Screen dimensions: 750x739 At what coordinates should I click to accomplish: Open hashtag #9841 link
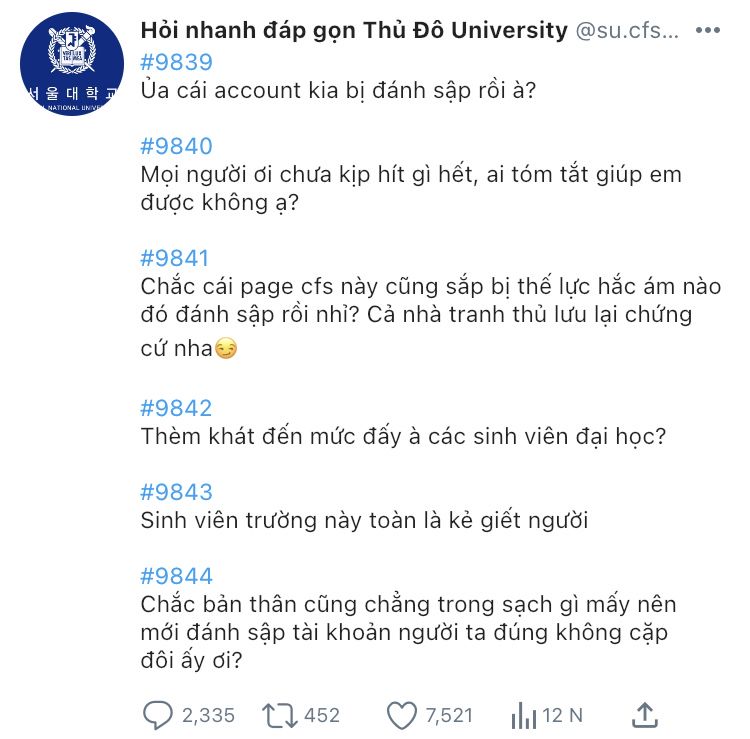click(x=175, y=258)
